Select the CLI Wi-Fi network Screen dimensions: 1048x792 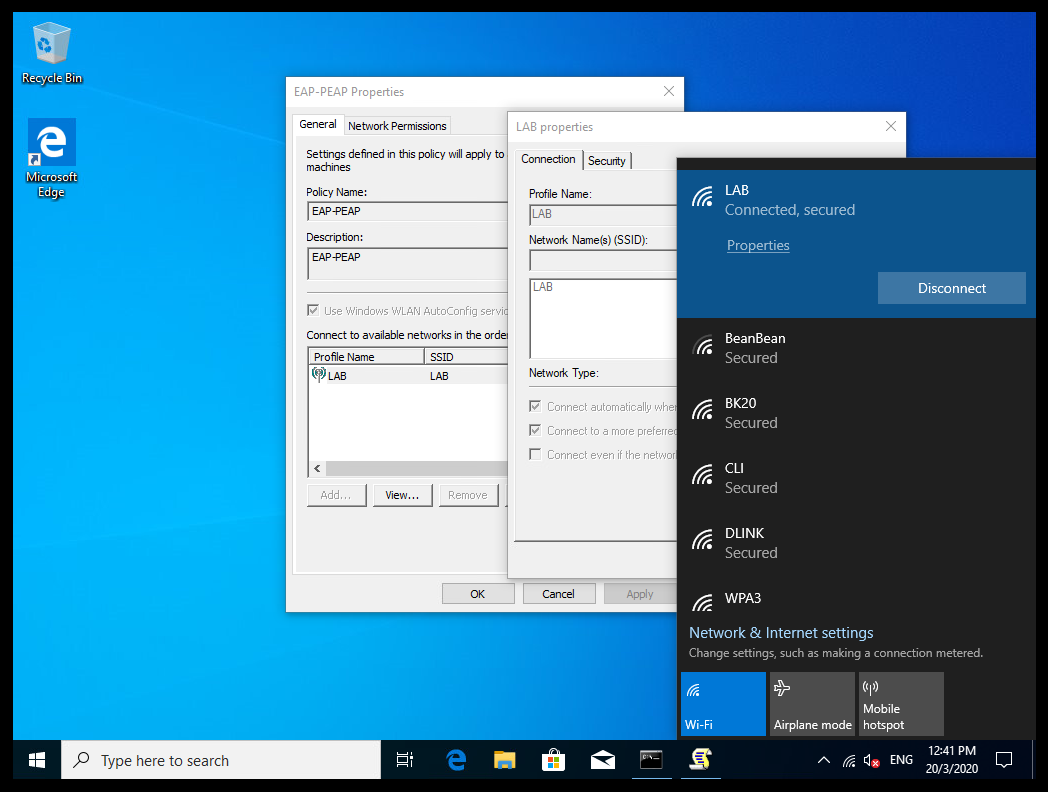pos(856,478)
